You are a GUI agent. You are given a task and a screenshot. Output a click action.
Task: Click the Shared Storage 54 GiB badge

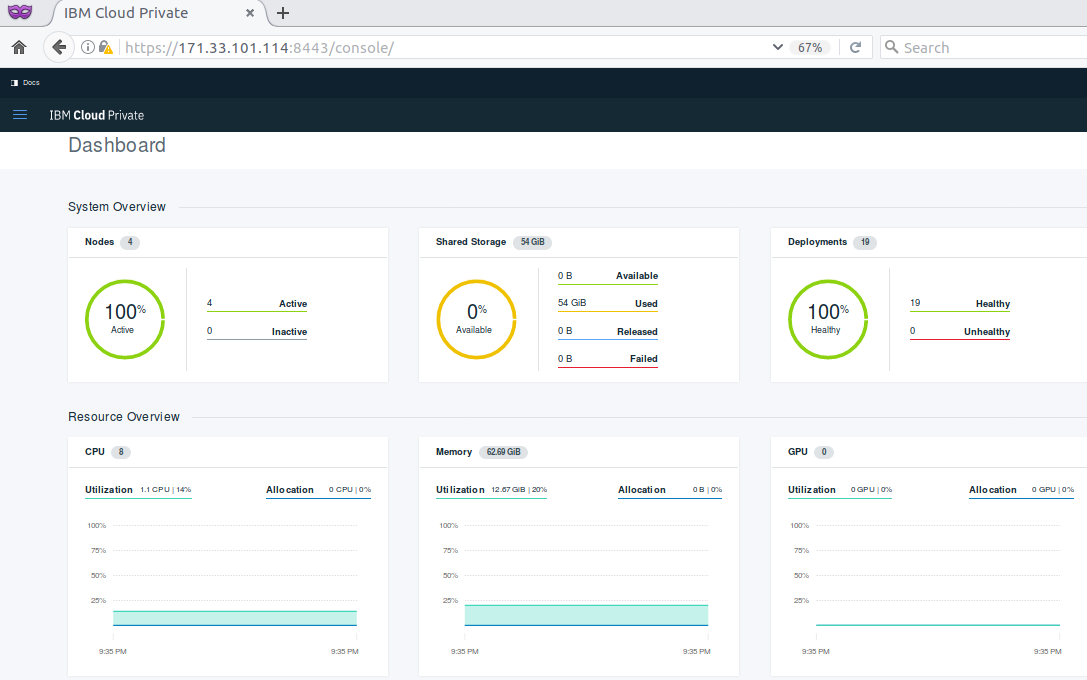(x=532, y=242)
